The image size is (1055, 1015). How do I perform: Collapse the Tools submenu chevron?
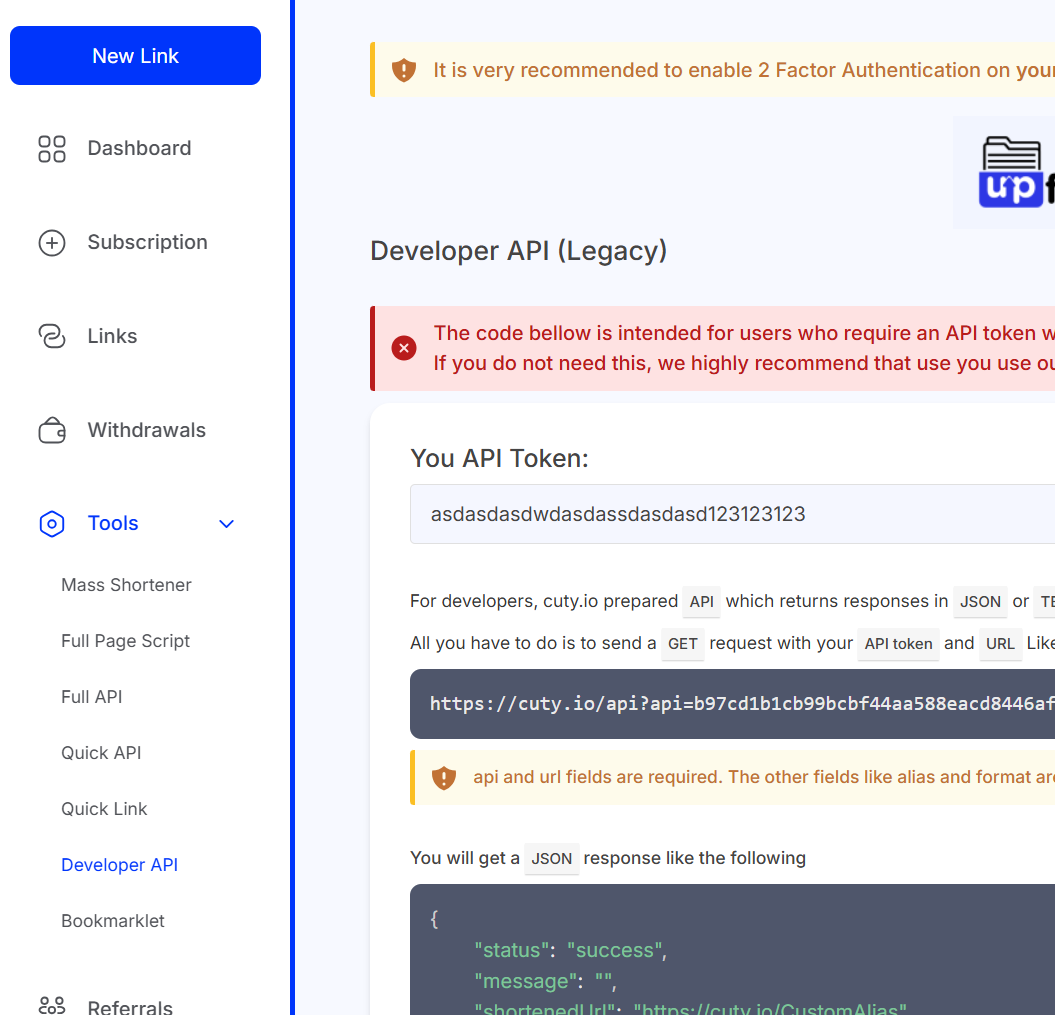coord(227,524)
